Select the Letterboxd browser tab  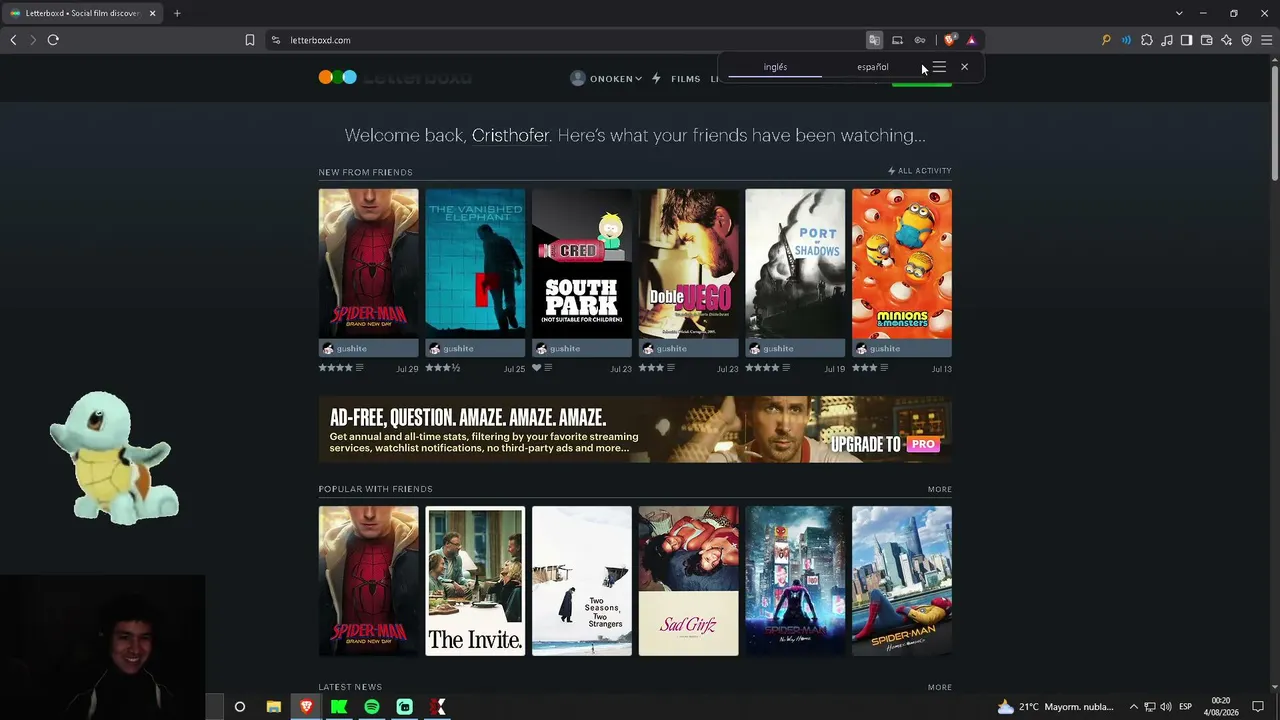coord(82,13)
